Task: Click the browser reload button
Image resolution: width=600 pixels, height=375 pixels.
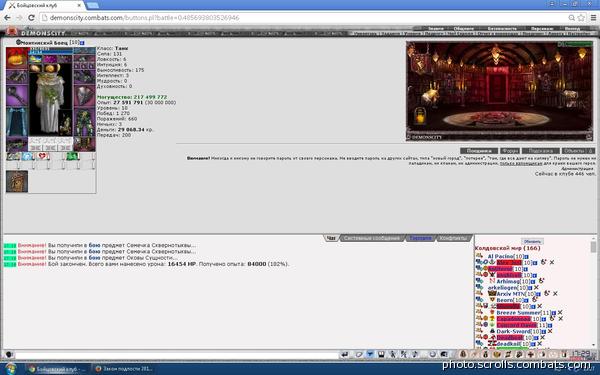Action: click(x=31, y=18)
